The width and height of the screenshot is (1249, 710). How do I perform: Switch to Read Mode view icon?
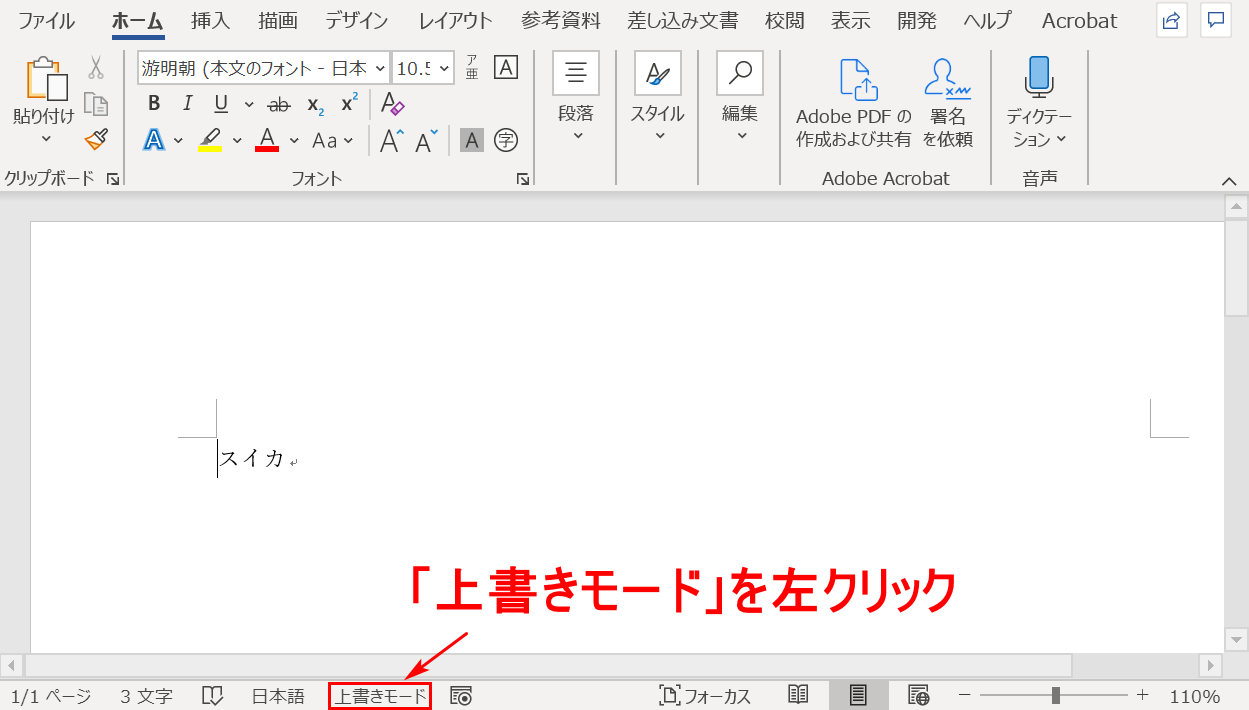tap(798, 696)
